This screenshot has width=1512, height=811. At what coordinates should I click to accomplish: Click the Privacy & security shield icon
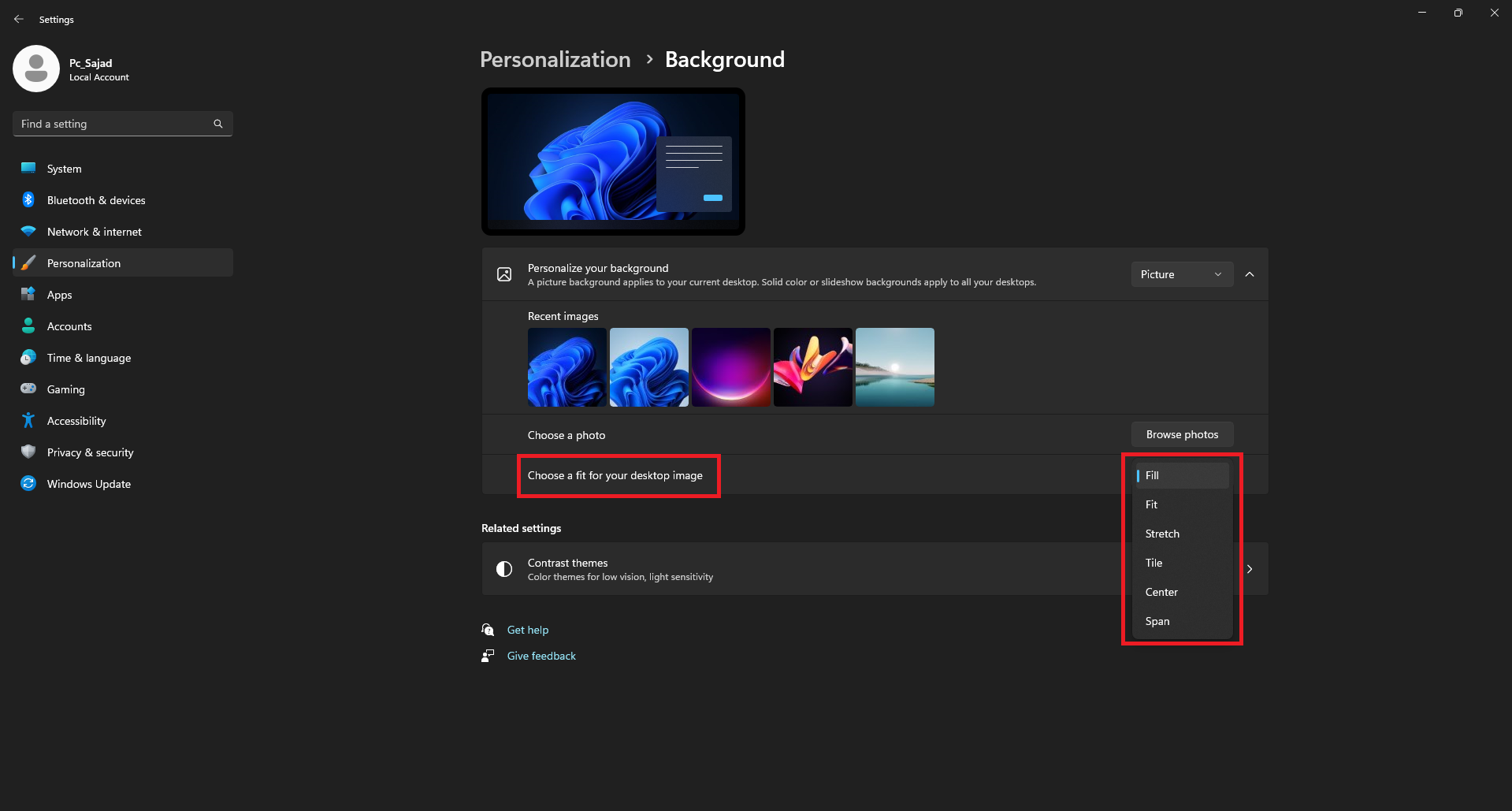point(28,452)
